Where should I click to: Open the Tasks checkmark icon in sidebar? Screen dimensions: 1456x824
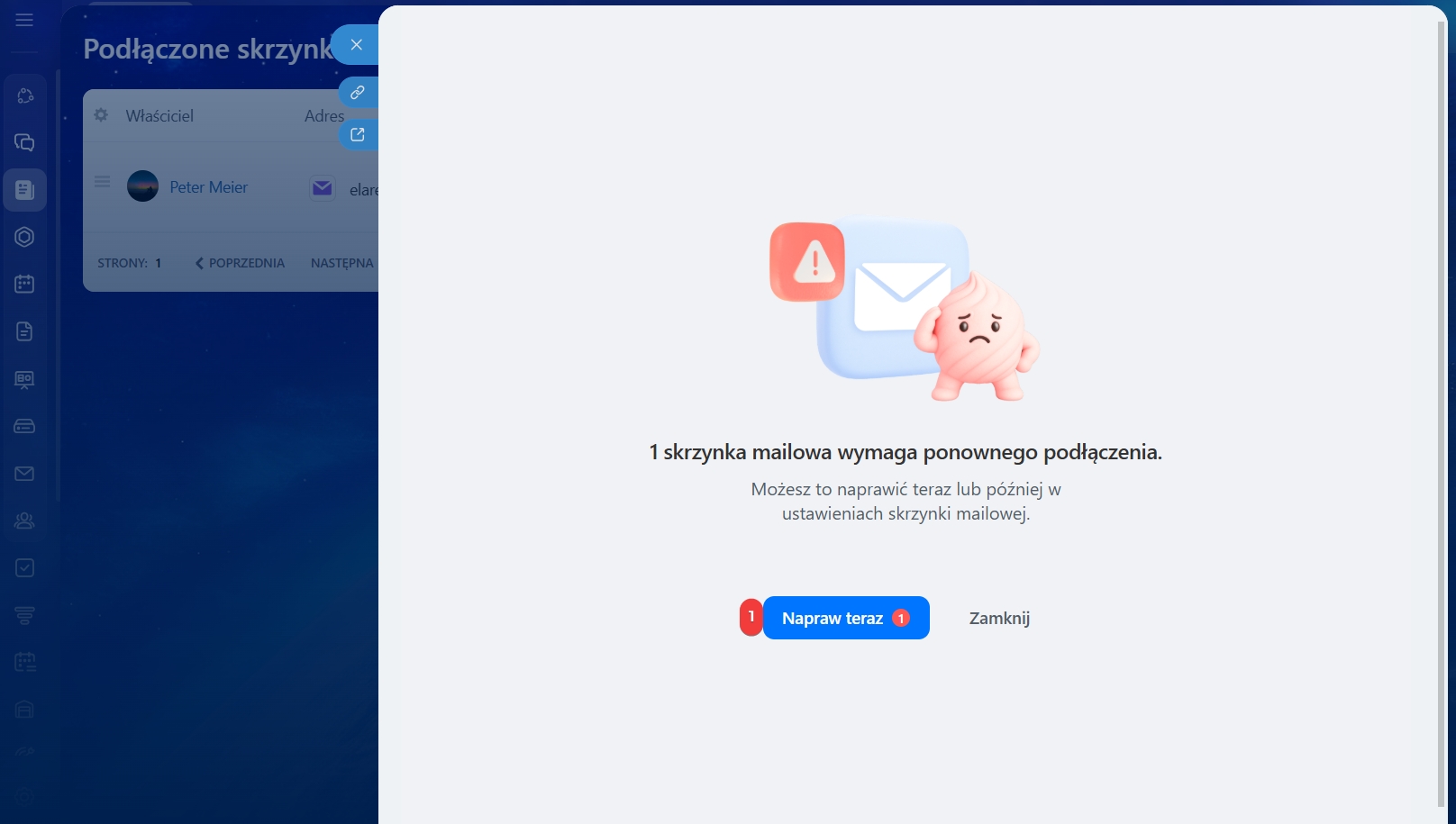(x=24, y=568)
